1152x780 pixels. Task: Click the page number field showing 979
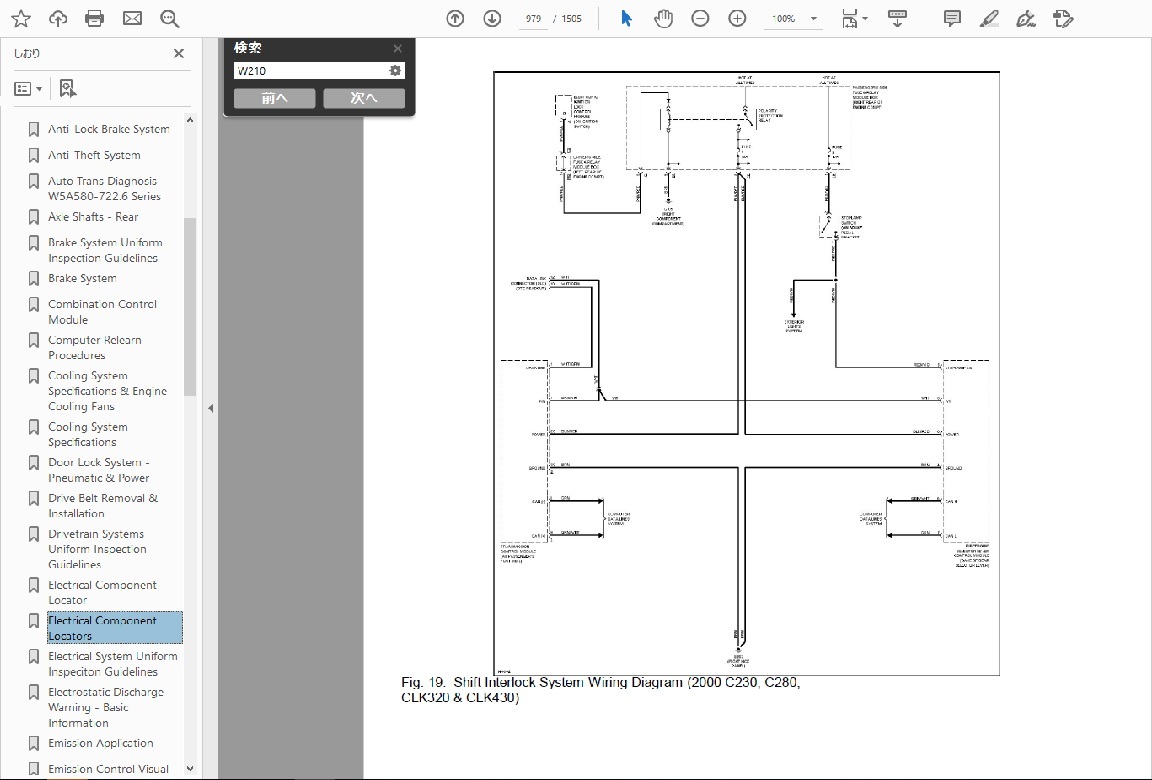coord(533,19)
